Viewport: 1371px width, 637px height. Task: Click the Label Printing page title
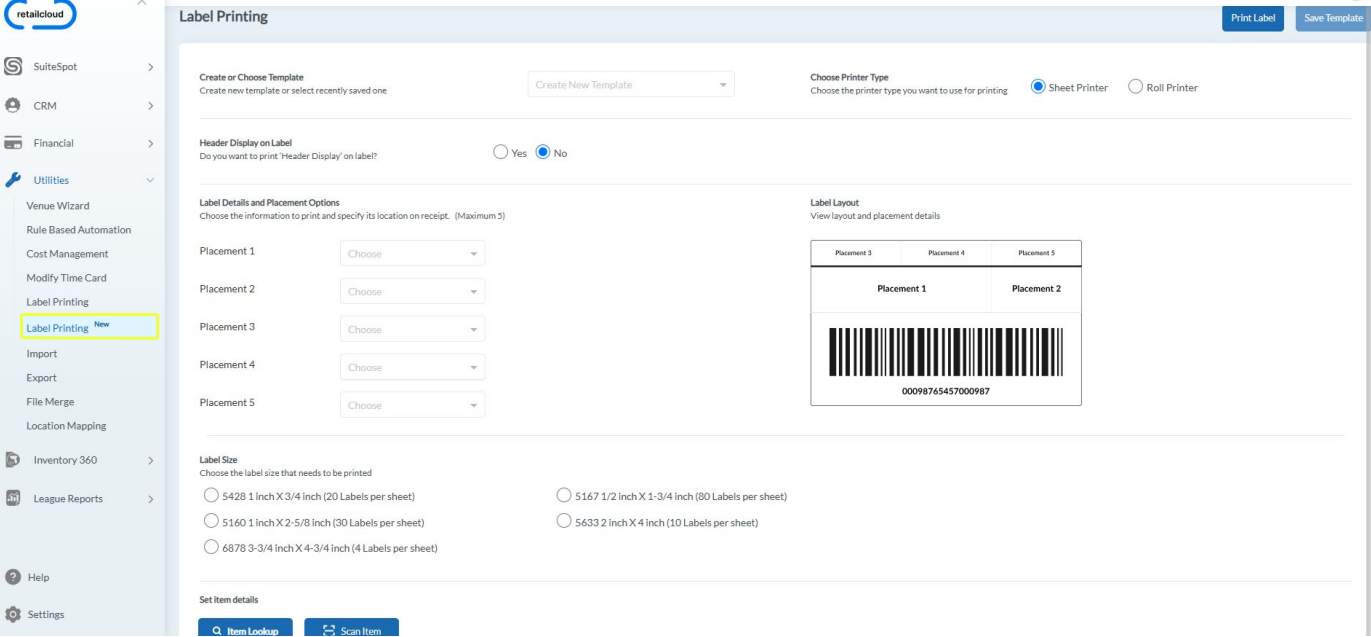[x=223, y=17]
